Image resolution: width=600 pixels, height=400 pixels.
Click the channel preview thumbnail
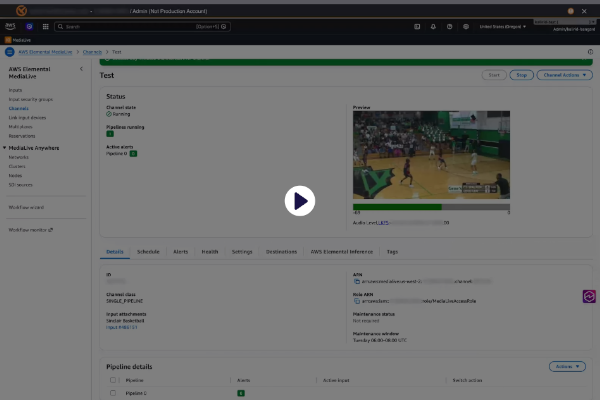(x=431, y=155)
